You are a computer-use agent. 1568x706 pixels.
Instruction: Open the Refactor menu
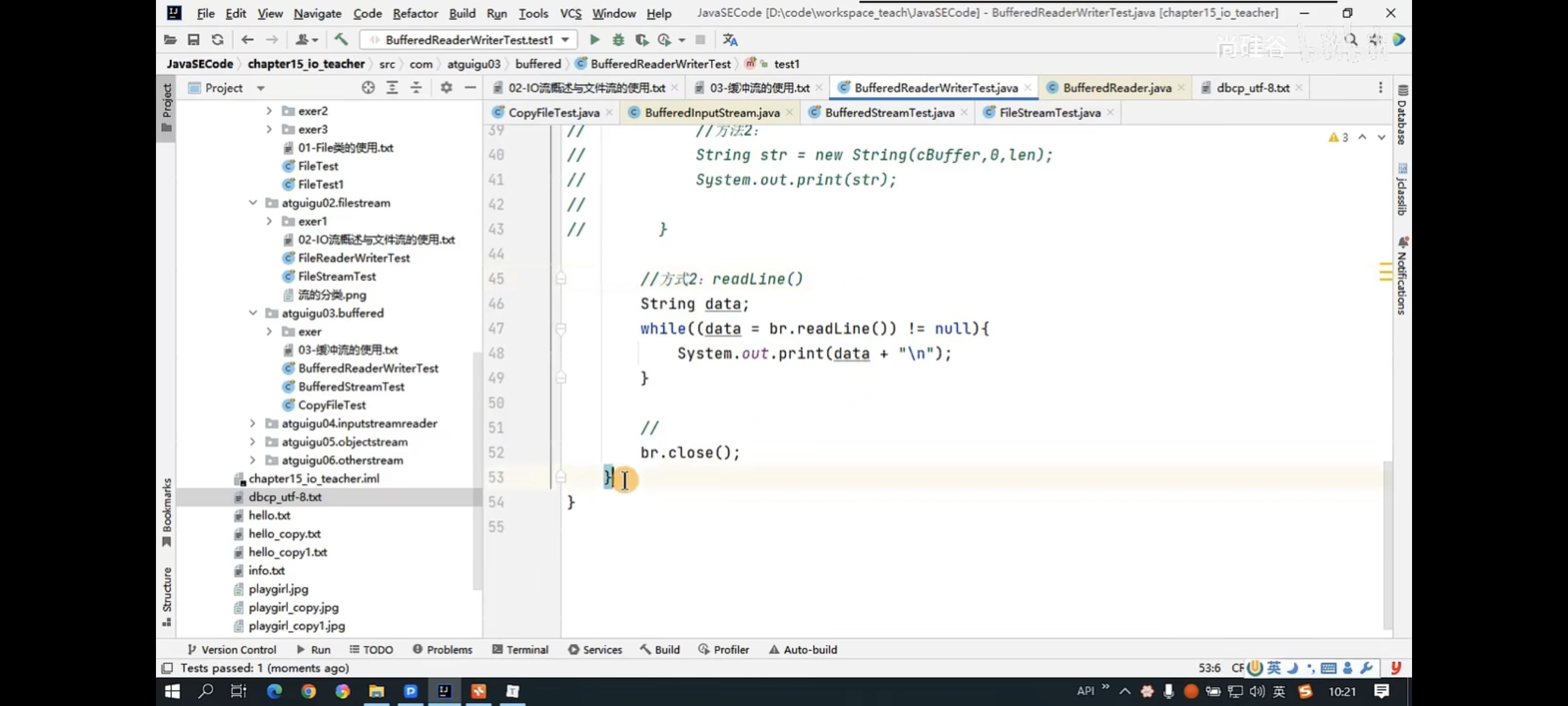tap(414, 14)
